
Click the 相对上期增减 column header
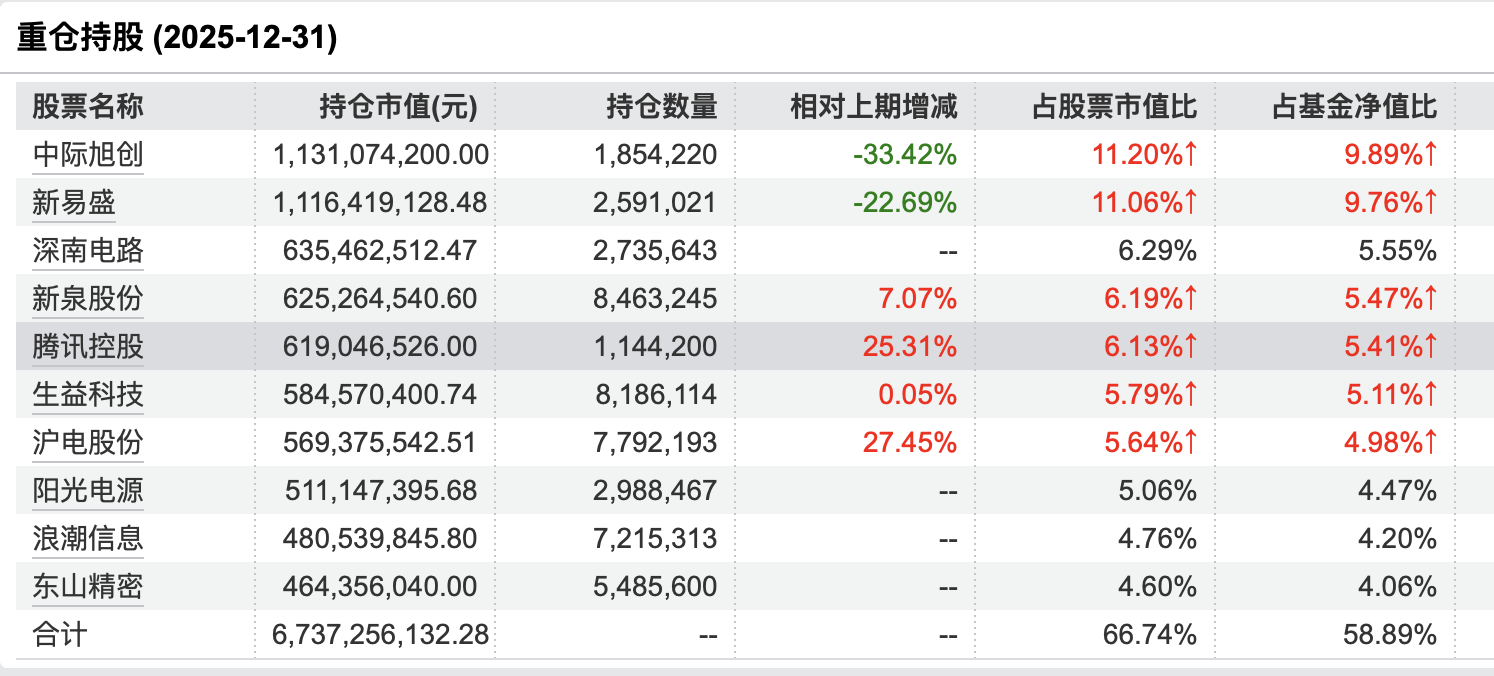point(874,106)
